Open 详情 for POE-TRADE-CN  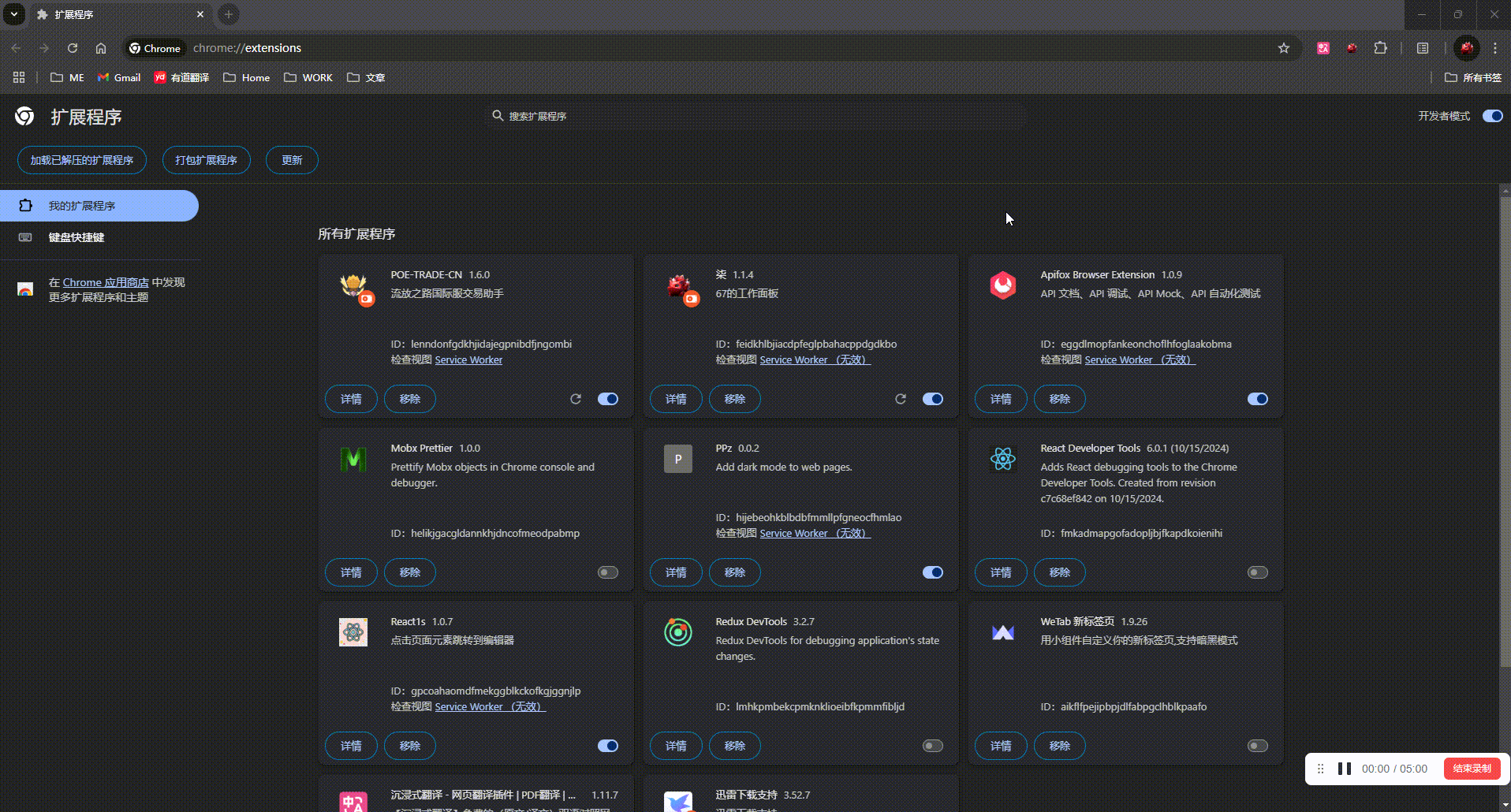point(352,399)
